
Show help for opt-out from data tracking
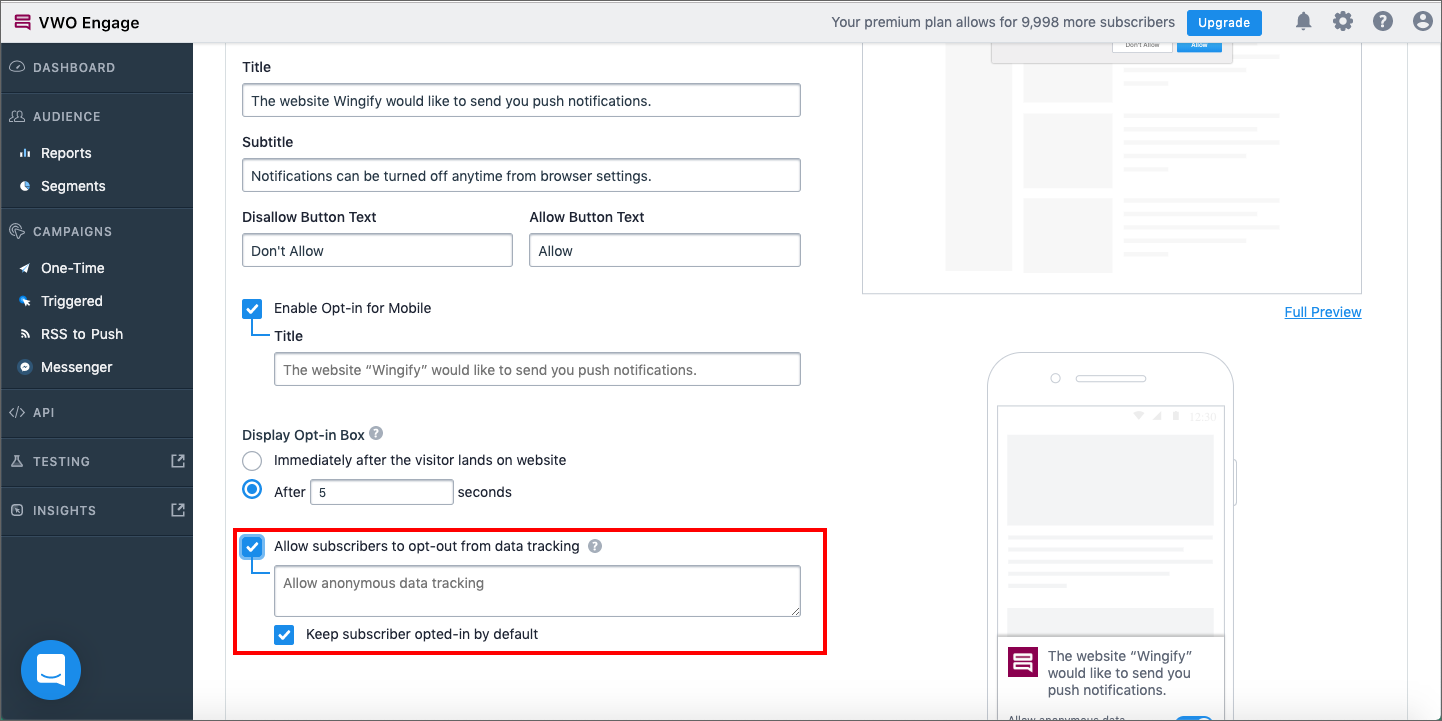(x=595, y=546)
